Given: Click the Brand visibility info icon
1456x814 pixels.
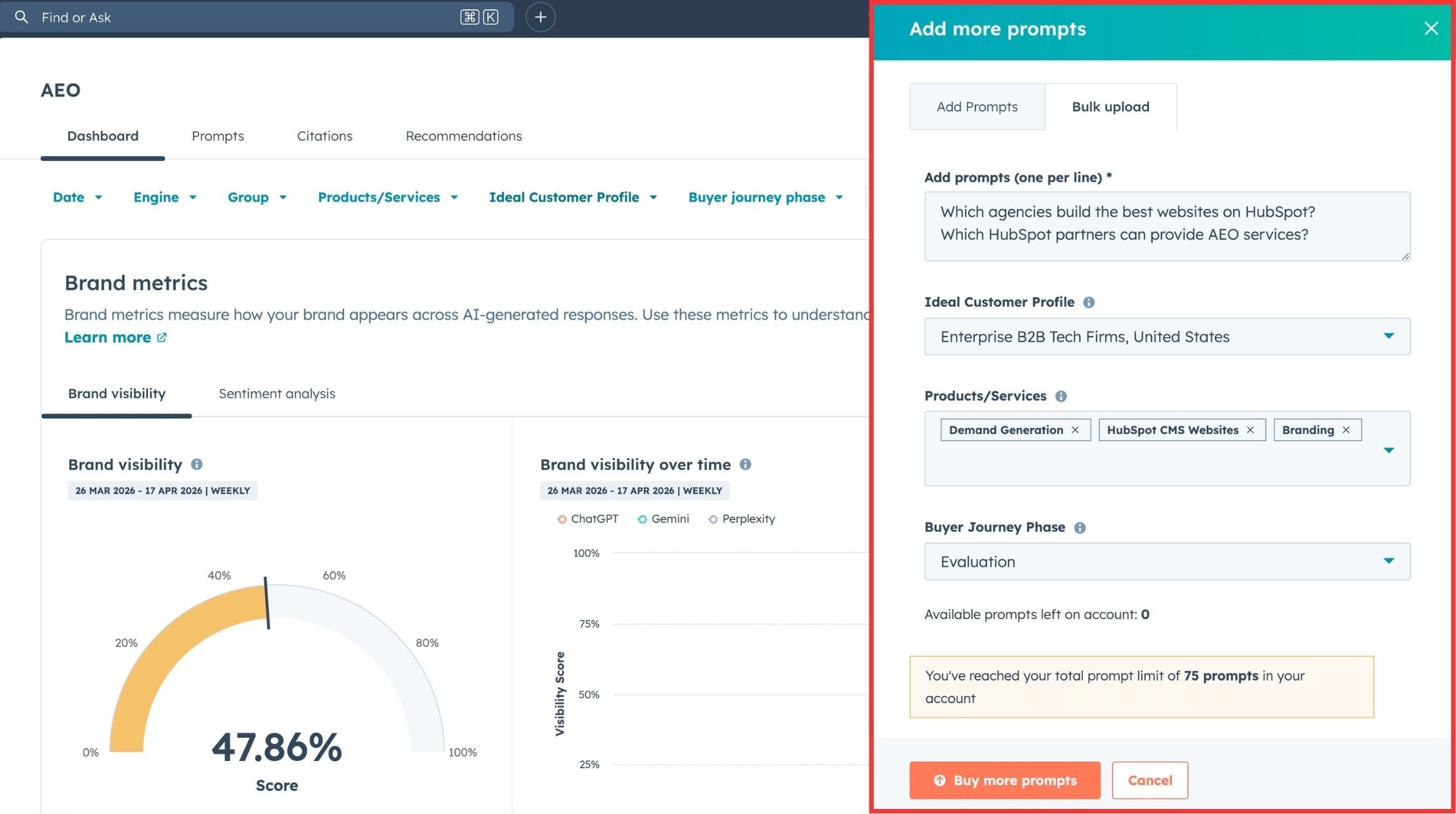Looking at the screenshot, I should tap(197, 464).
